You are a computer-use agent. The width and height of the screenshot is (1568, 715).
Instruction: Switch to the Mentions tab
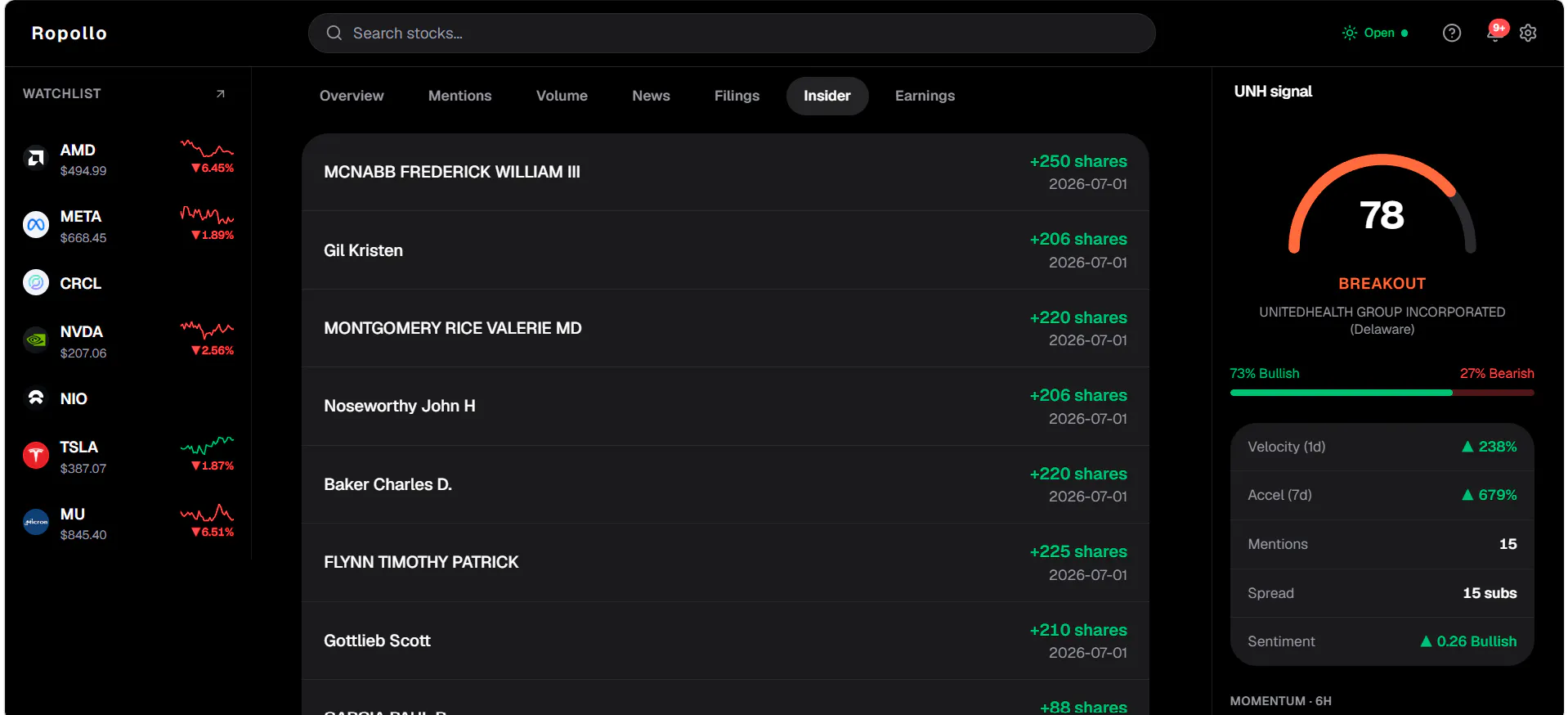tap(460, 96)
